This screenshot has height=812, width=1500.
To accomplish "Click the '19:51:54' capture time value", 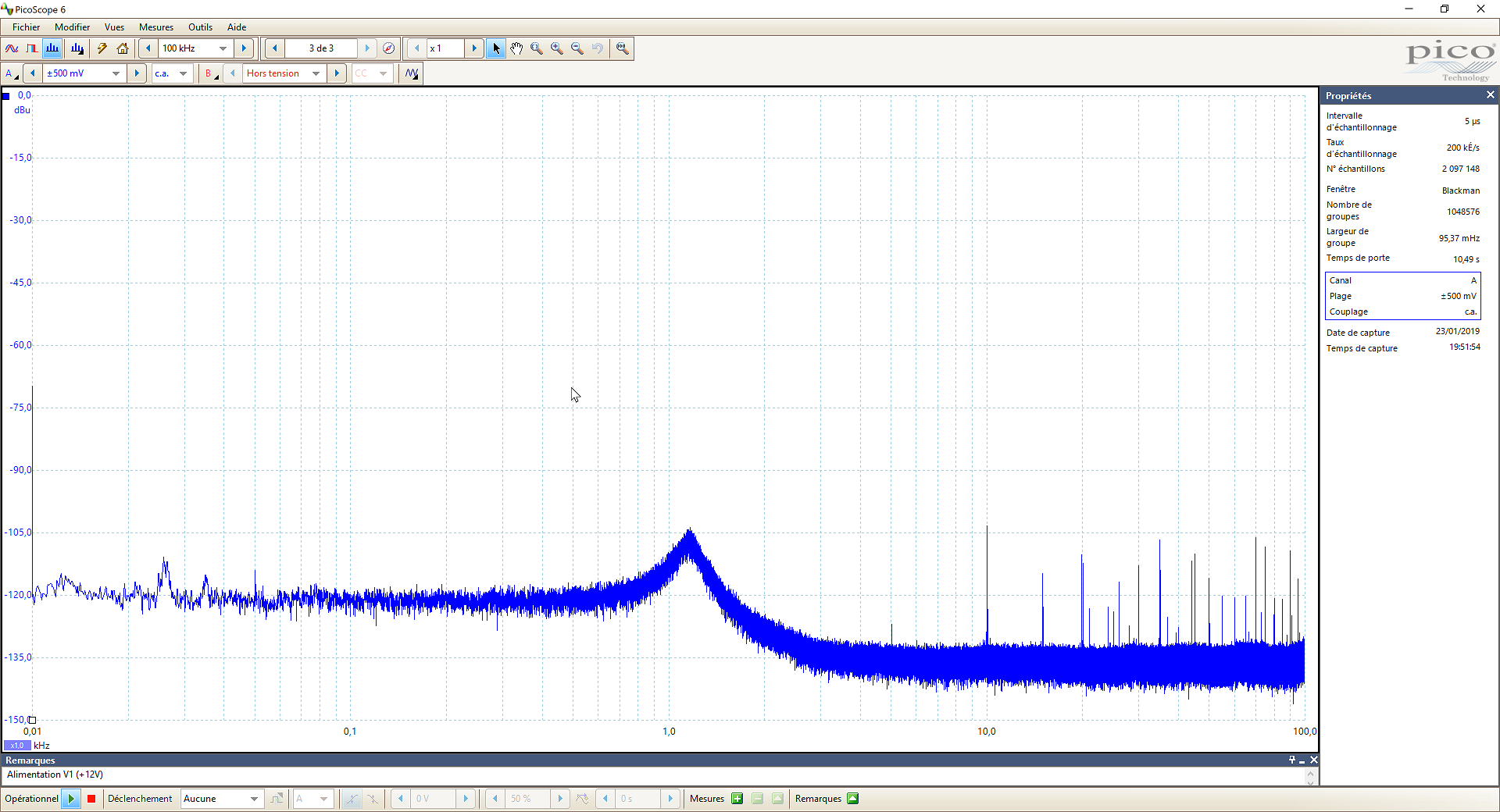I will pyautogui.click(x=1464, y=347).
